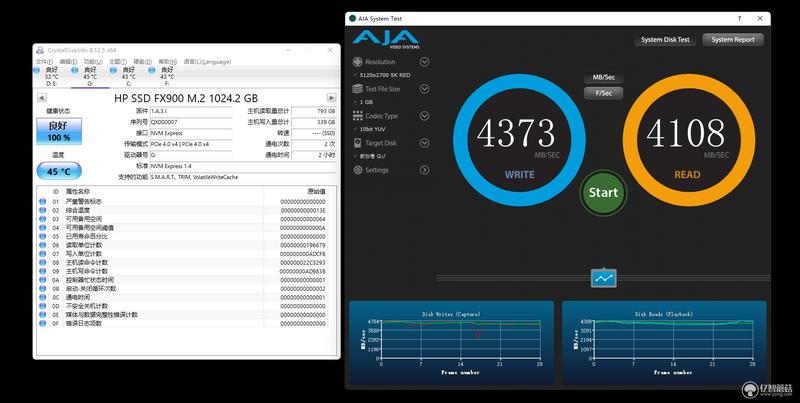This screenshot has width=800, height=403.
Task: Click the Disk Writes (Capture) graph
Action: point(452,342)
